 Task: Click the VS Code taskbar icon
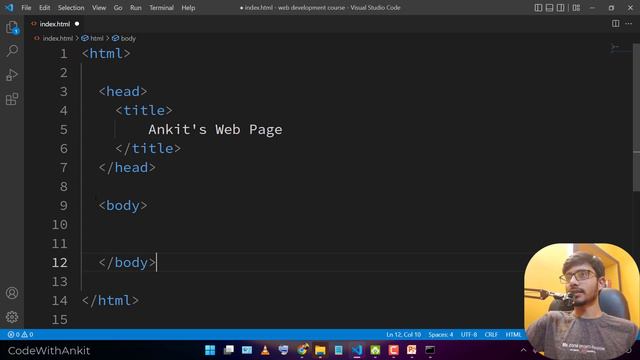357,350
